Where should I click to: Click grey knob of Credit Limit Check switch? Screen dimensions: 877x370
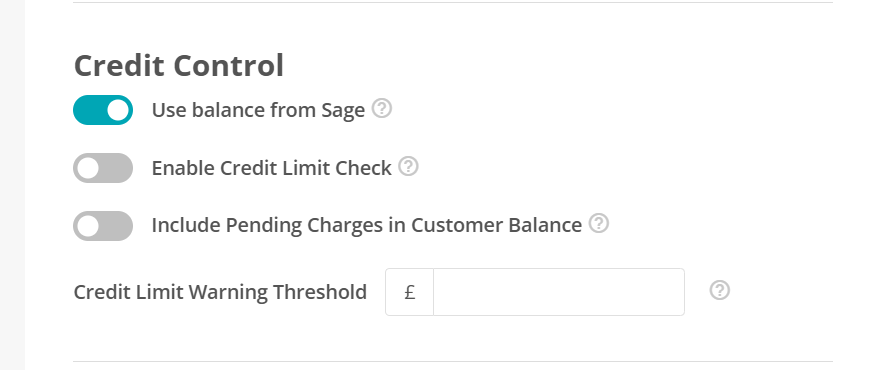point(88,168)
